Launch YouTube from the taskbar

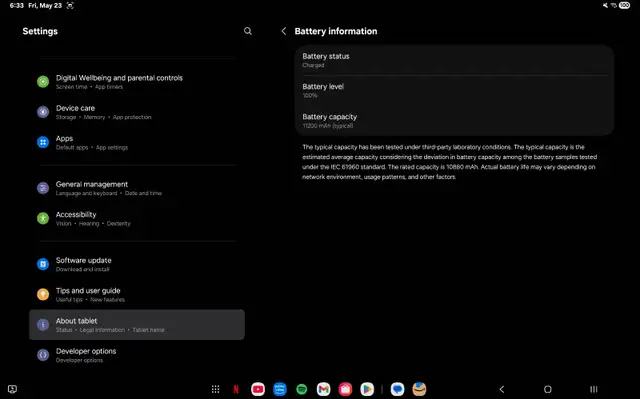[258, 389]
